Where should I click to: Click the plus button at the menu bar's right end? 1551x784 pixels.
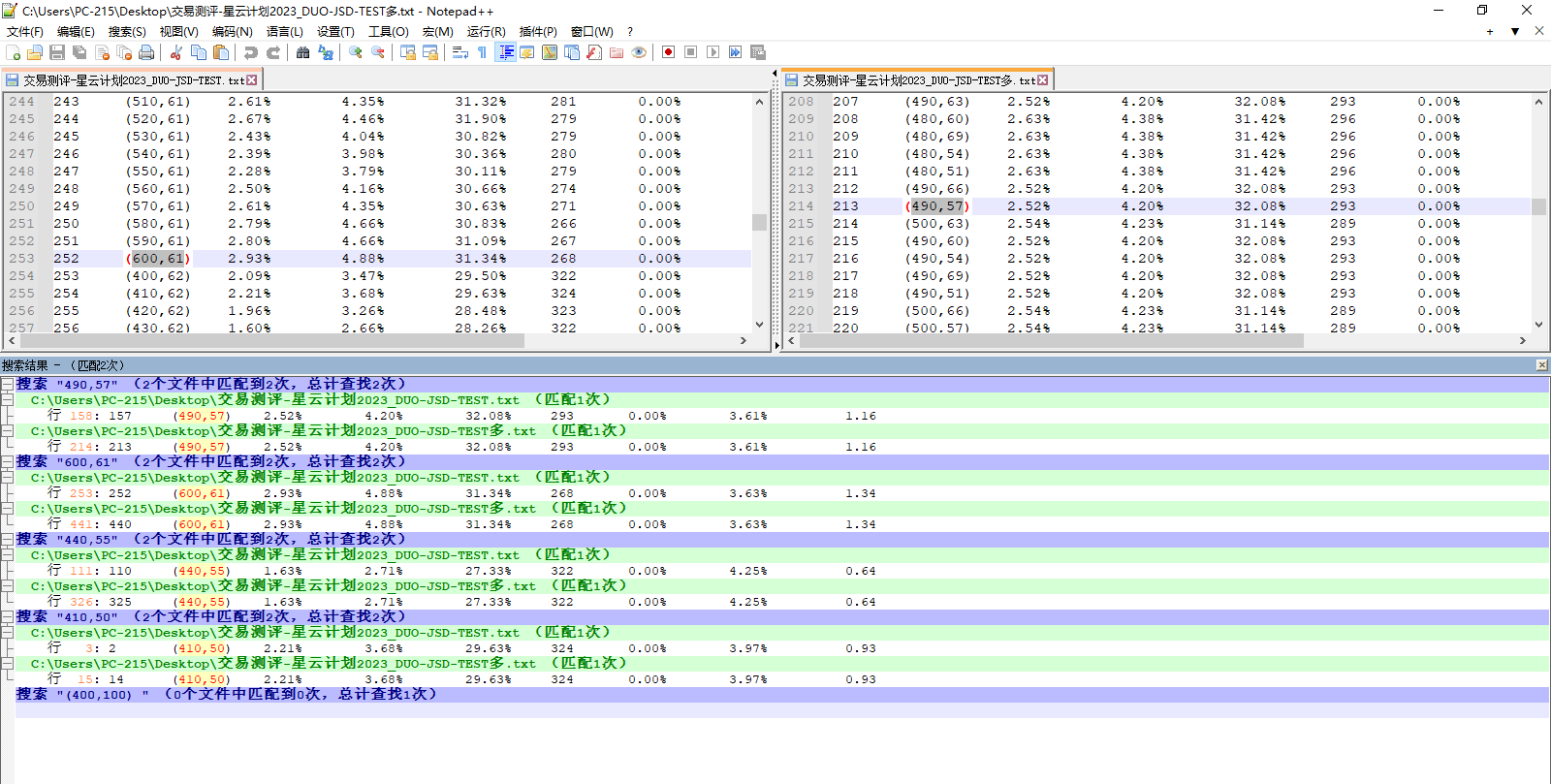(x=1490, y=31)
